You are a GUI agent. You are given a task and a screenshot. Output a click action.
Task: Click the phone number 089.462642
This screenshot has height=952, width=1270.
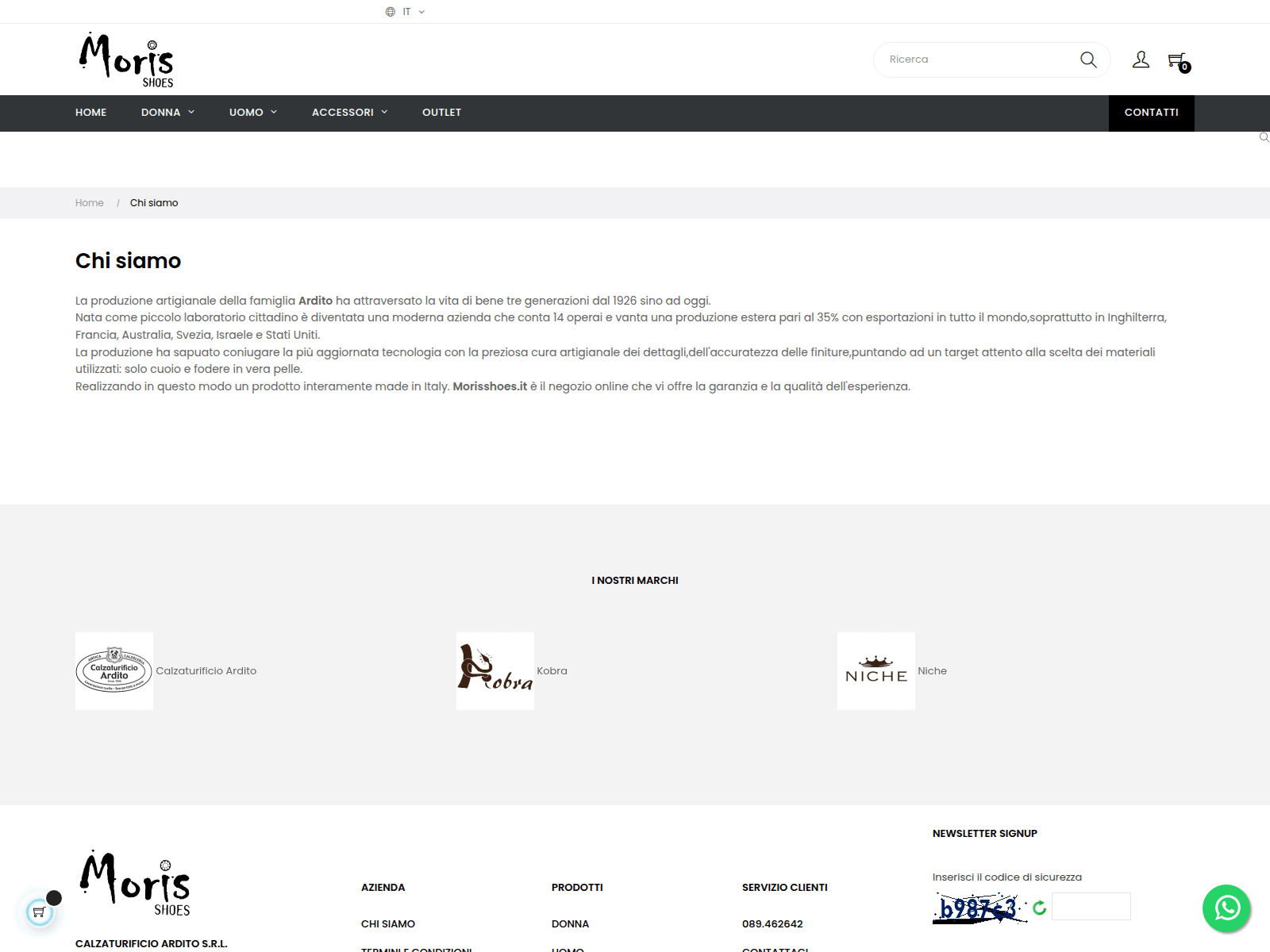(x=772, y=924)
